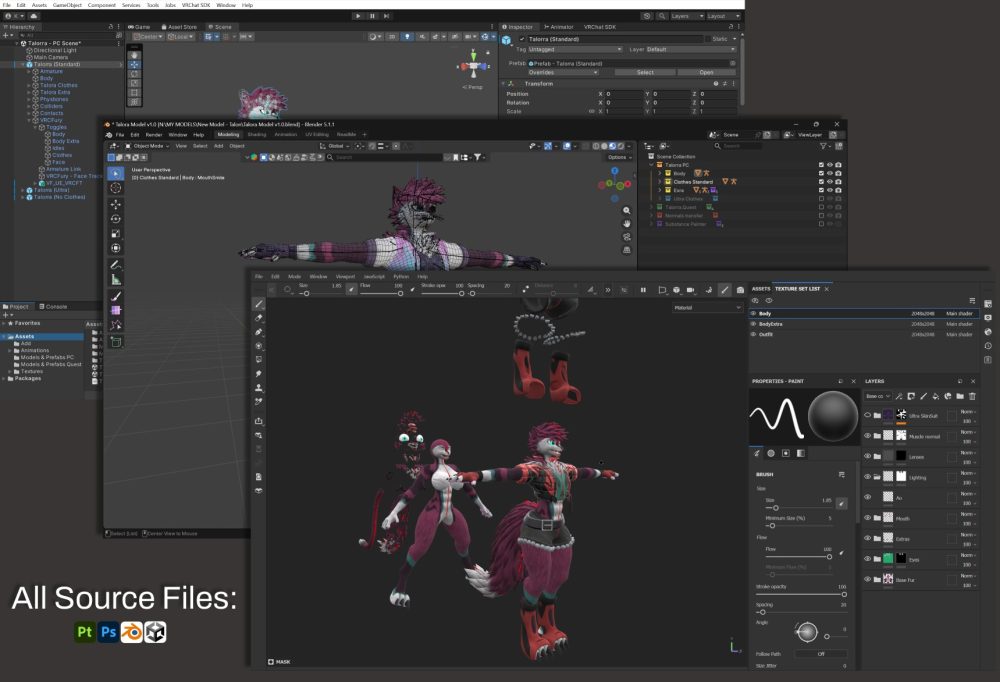Select the Paint brush tool in Substance Painter
This screenshot has width=1000, height=682.
[x=258, y=304]
